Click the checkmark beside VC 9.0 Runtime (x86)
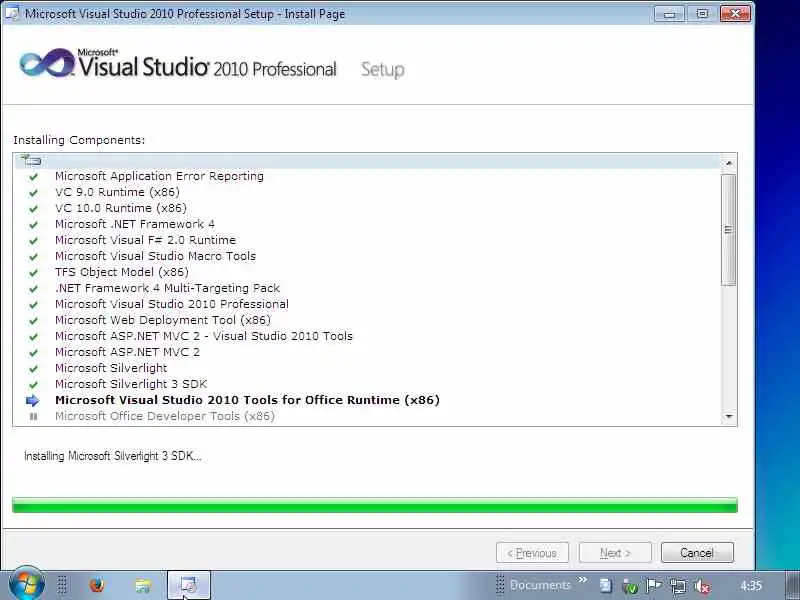Viewport: 800px width, 600px height. [33, 193]
